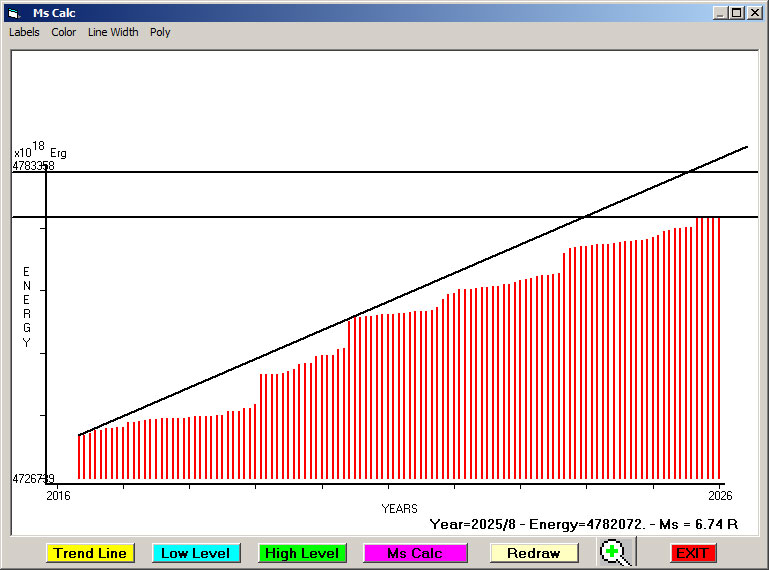The image size is (769, 570).
Task: Click the Ms Calc title bar icon
Action: 14,13
